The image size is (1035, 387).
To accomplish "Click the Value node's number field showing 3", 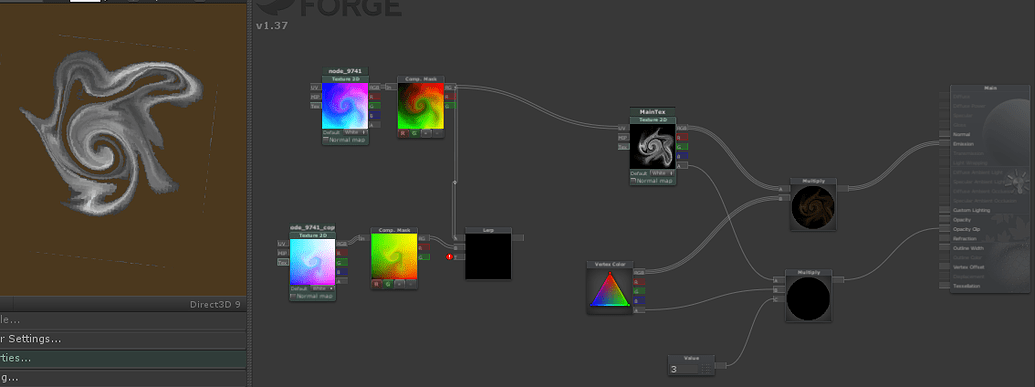I will (684, 369).
